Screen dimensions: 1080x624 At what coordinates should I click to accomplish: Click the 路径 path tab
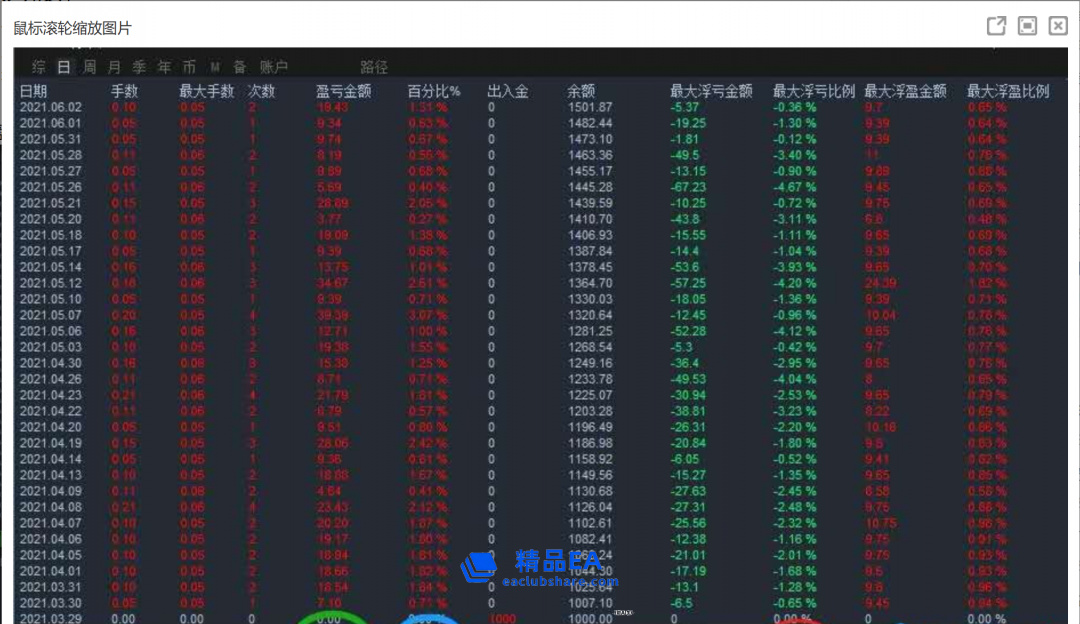374,67
